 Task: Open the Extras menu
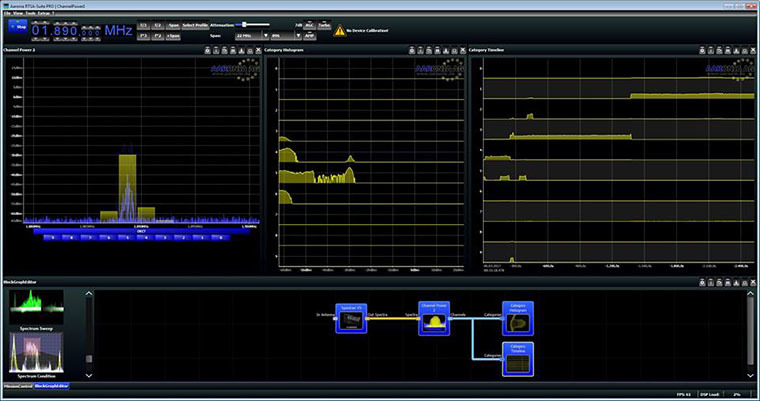tap(44, 14)
